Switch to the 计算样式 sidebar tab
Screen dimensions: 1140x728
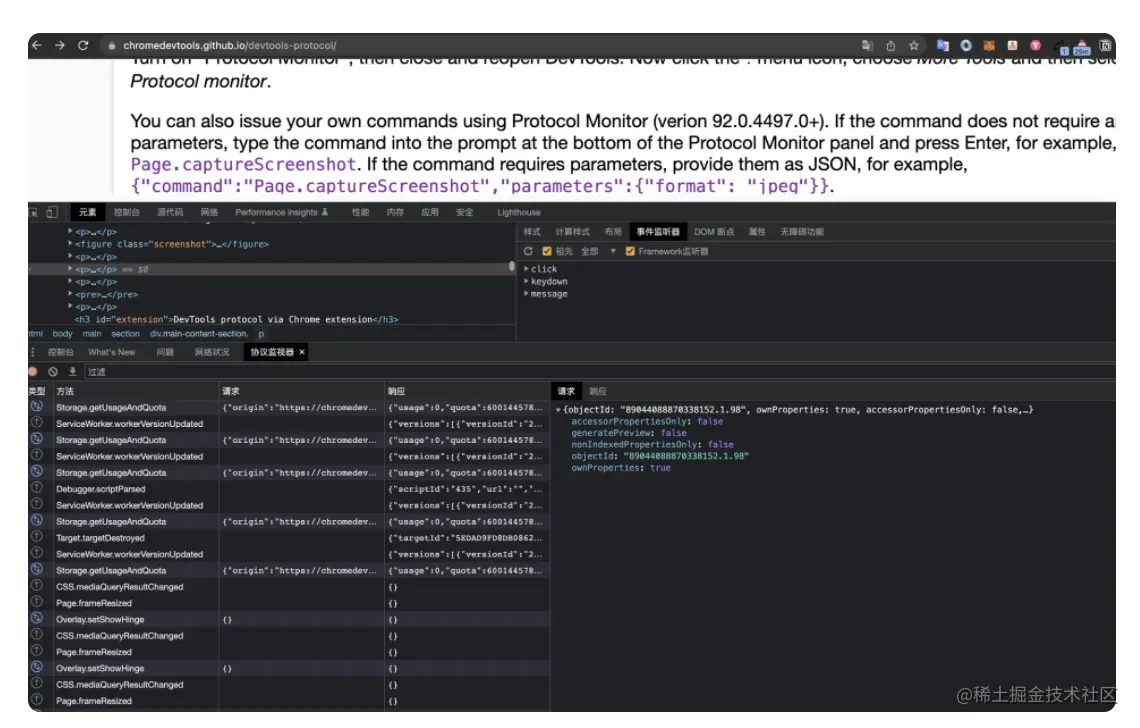click(573, 232)
